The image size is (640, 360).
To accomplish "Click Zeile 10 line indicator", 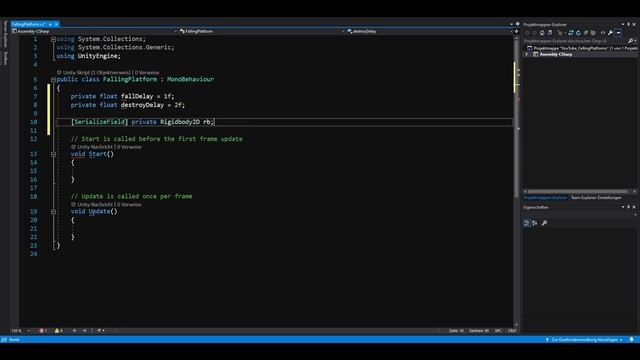I will [x=456, y=331].
